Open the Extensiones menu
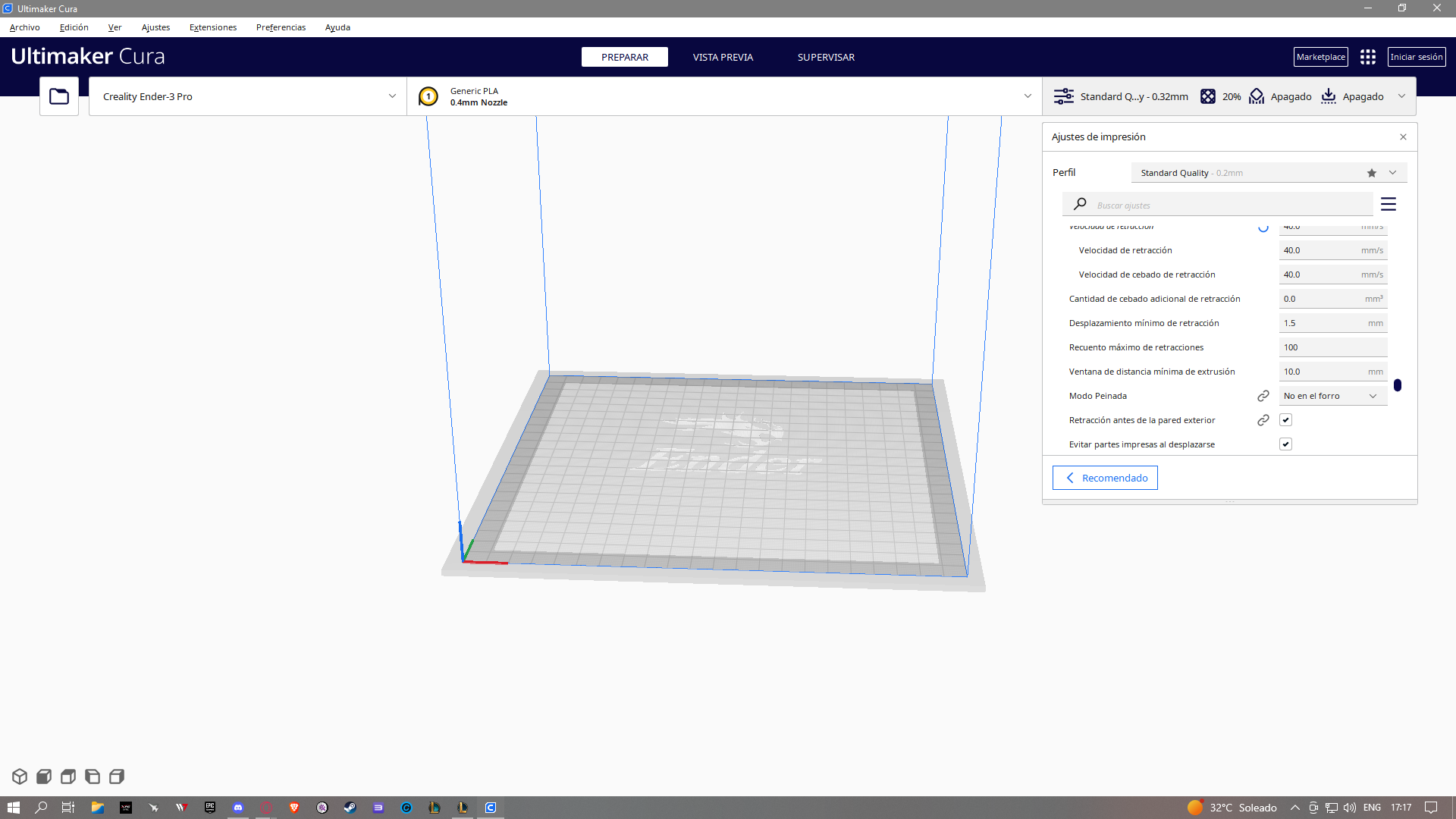 tap(213, 27)
